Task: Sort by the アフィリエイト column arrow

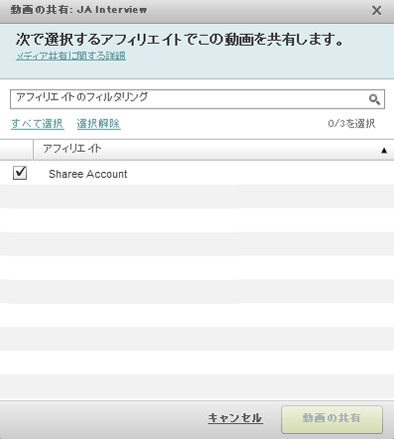Action: [x=384, y=151]
